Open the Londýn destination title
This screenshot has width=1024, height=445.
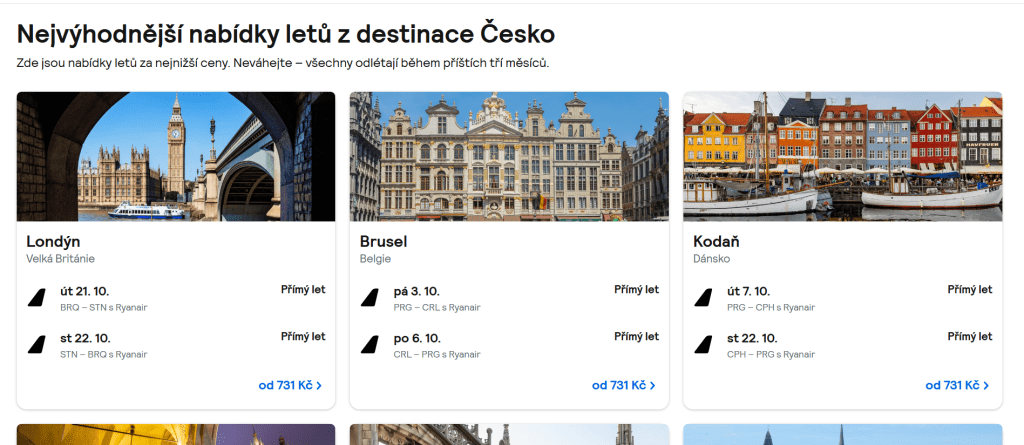pos(53,241)
